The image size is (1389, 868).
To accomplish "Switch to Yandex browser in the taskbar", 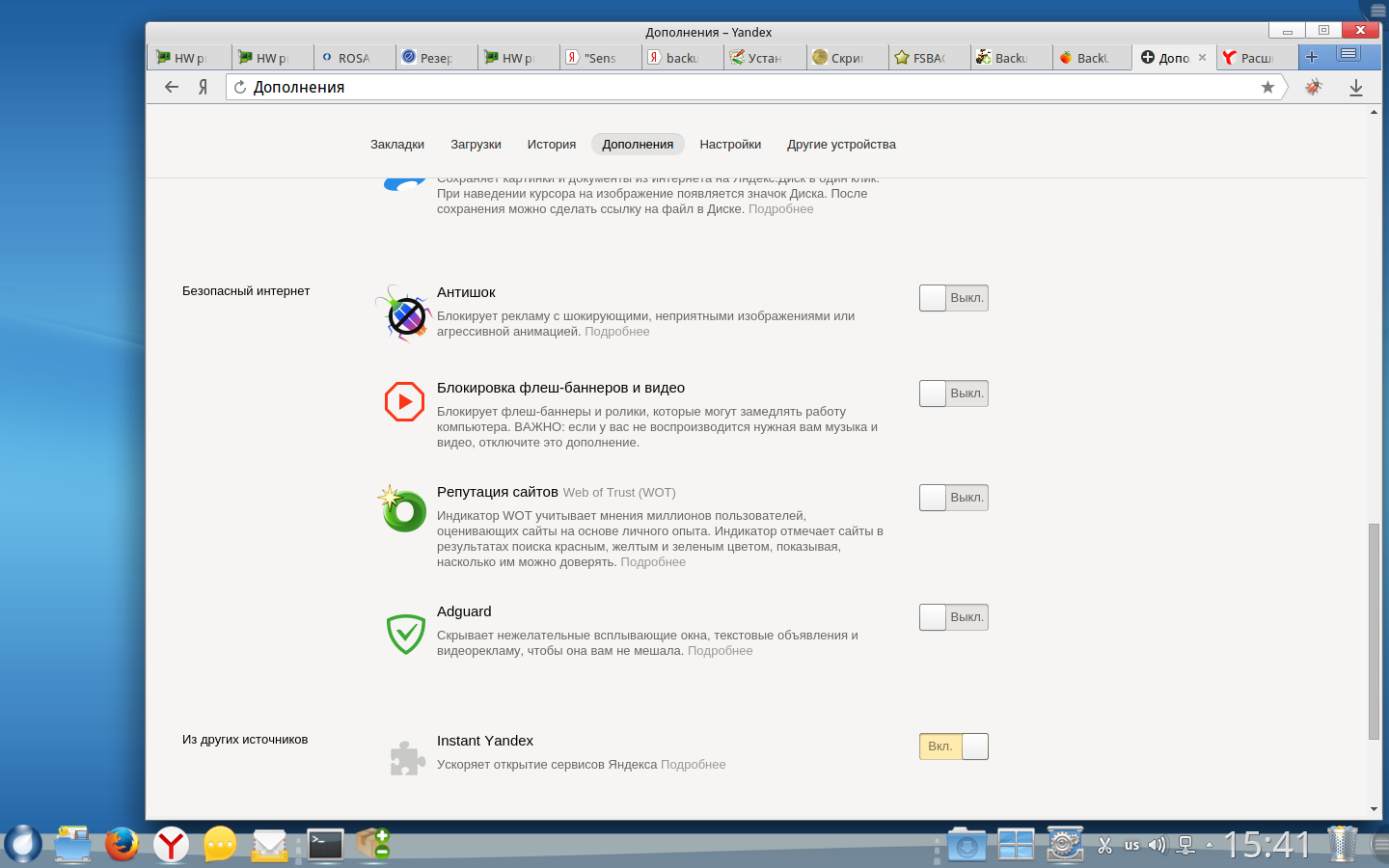I will tap(171, 845).
